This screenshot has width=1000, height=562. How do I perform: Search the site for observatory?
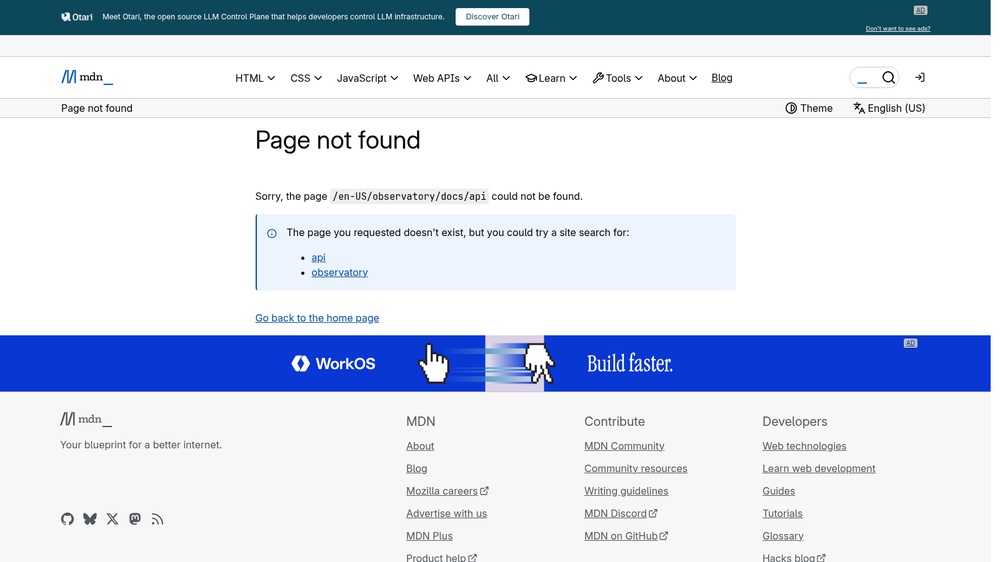click(x=339, y=272)
